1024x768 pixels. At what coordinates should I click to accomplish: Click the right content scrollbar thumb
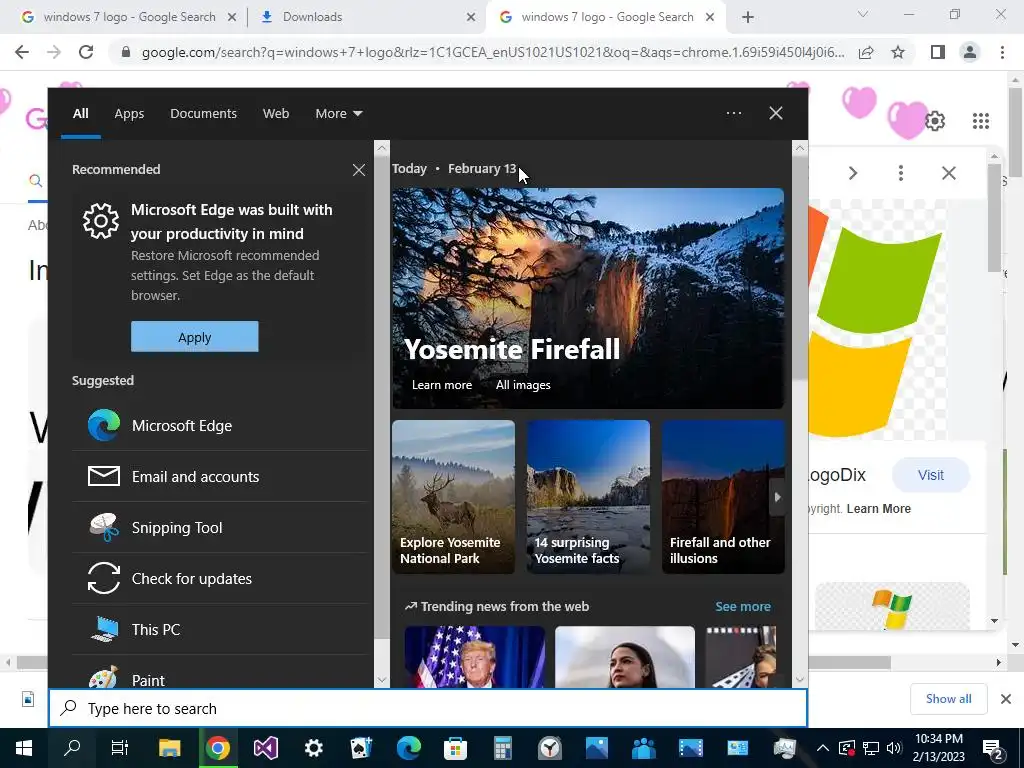(799, 266)
